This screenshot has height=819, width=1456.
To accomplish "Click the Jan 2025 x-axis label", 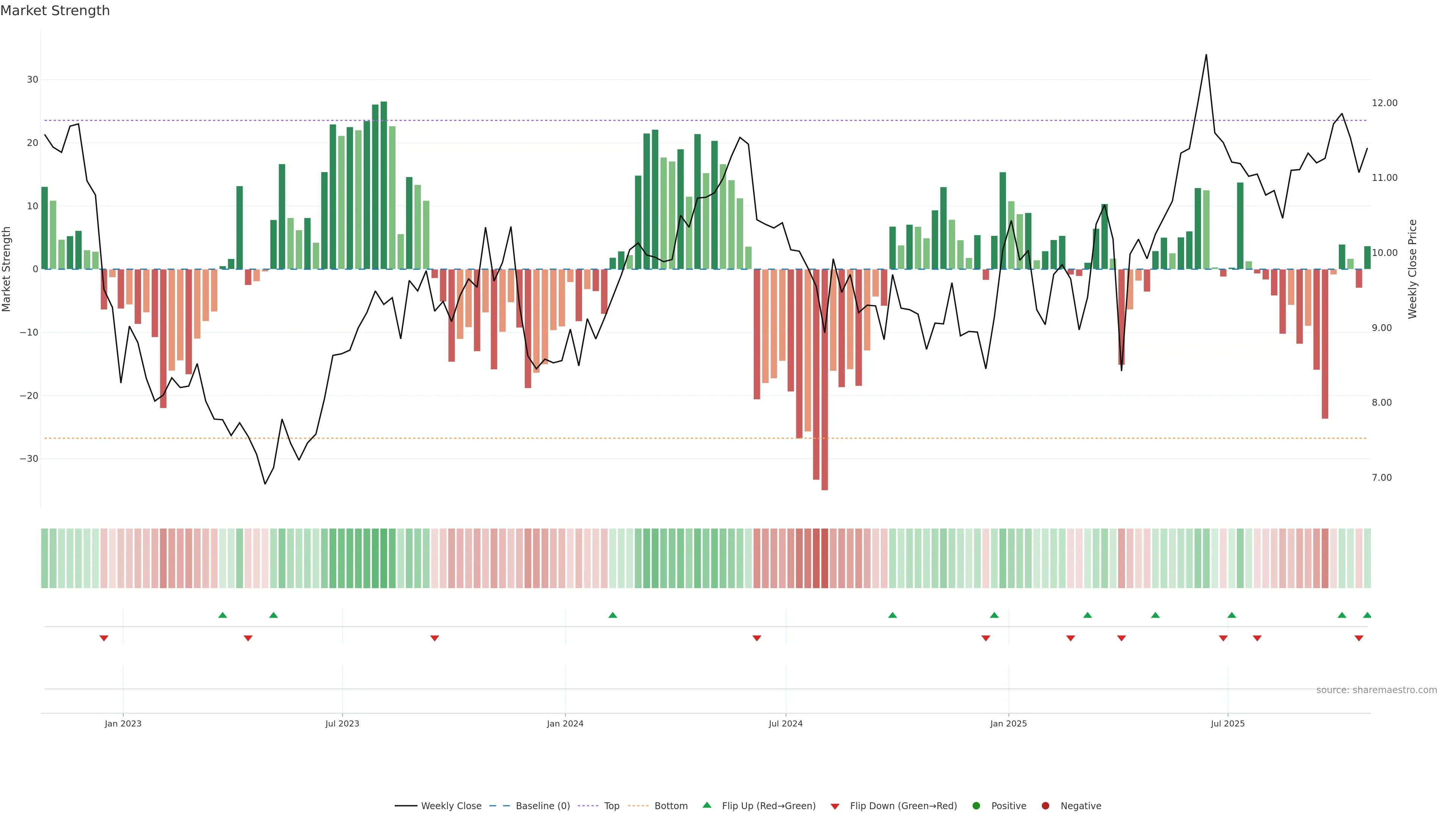I will [x=1008, y=723].
